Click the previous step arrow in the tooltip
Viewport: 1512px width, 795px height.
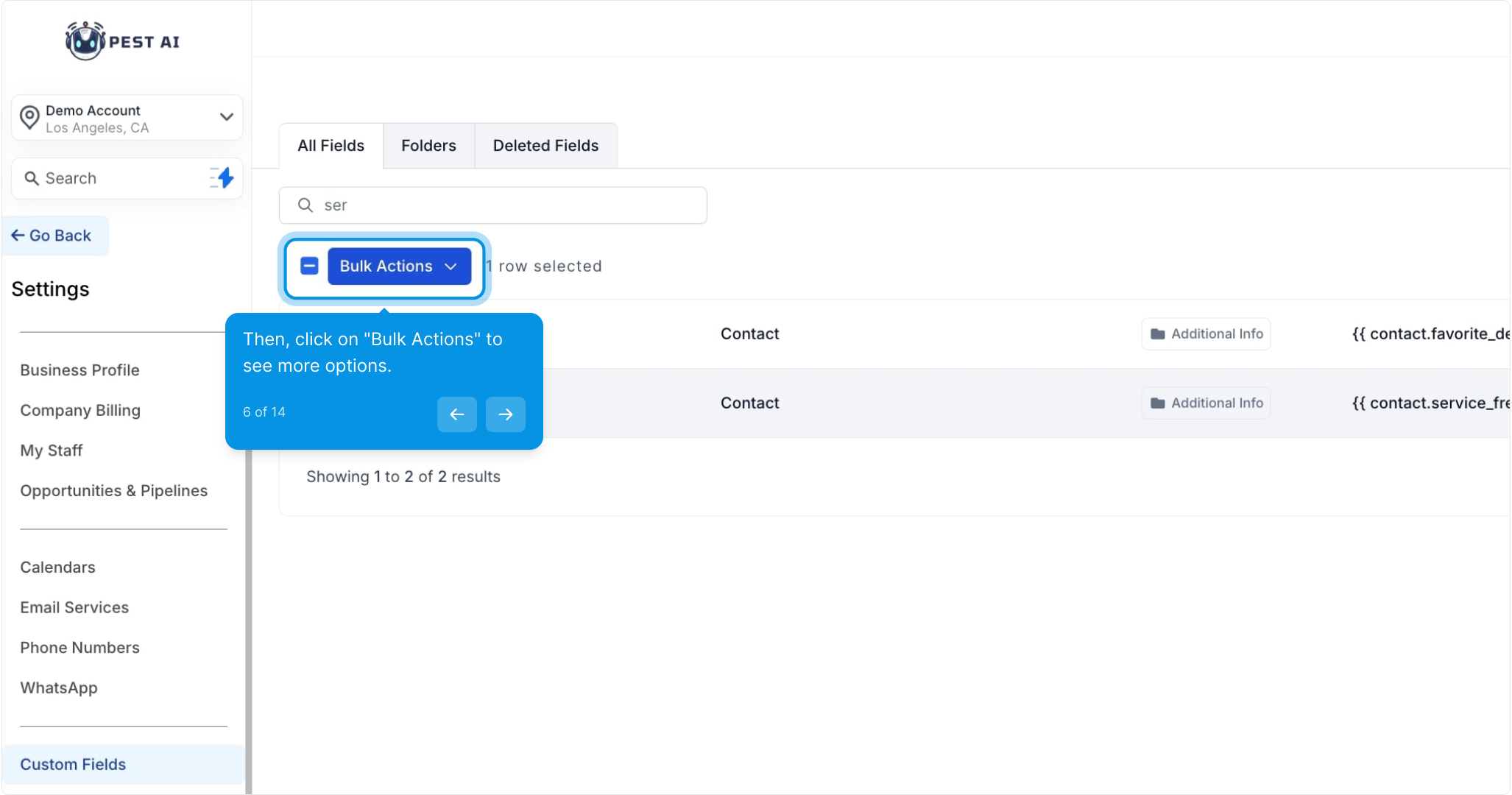tap(456, 414)
